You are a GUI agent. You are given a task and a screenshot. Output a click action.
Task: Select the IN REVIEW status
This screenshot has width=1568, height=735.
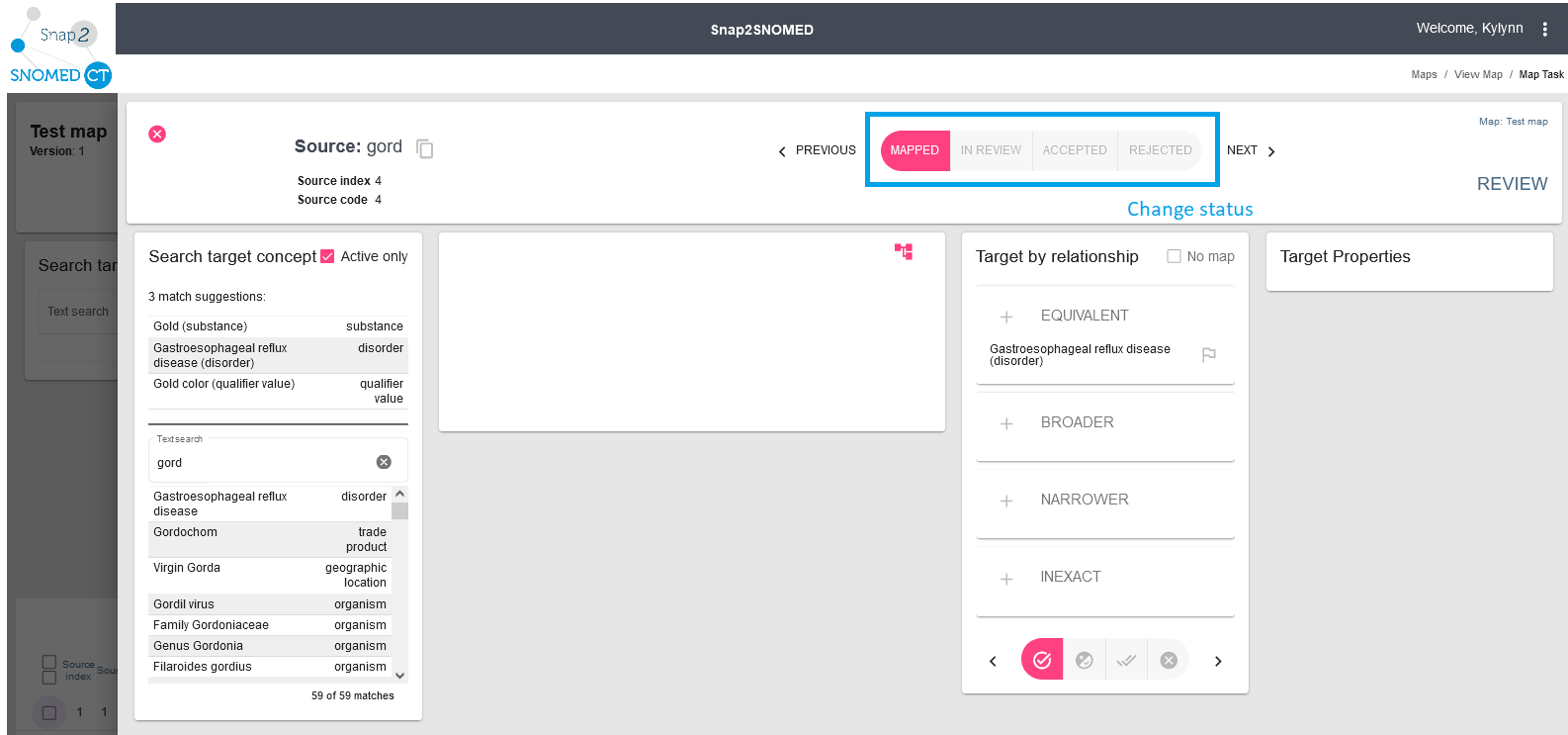(x=991, y=150)
